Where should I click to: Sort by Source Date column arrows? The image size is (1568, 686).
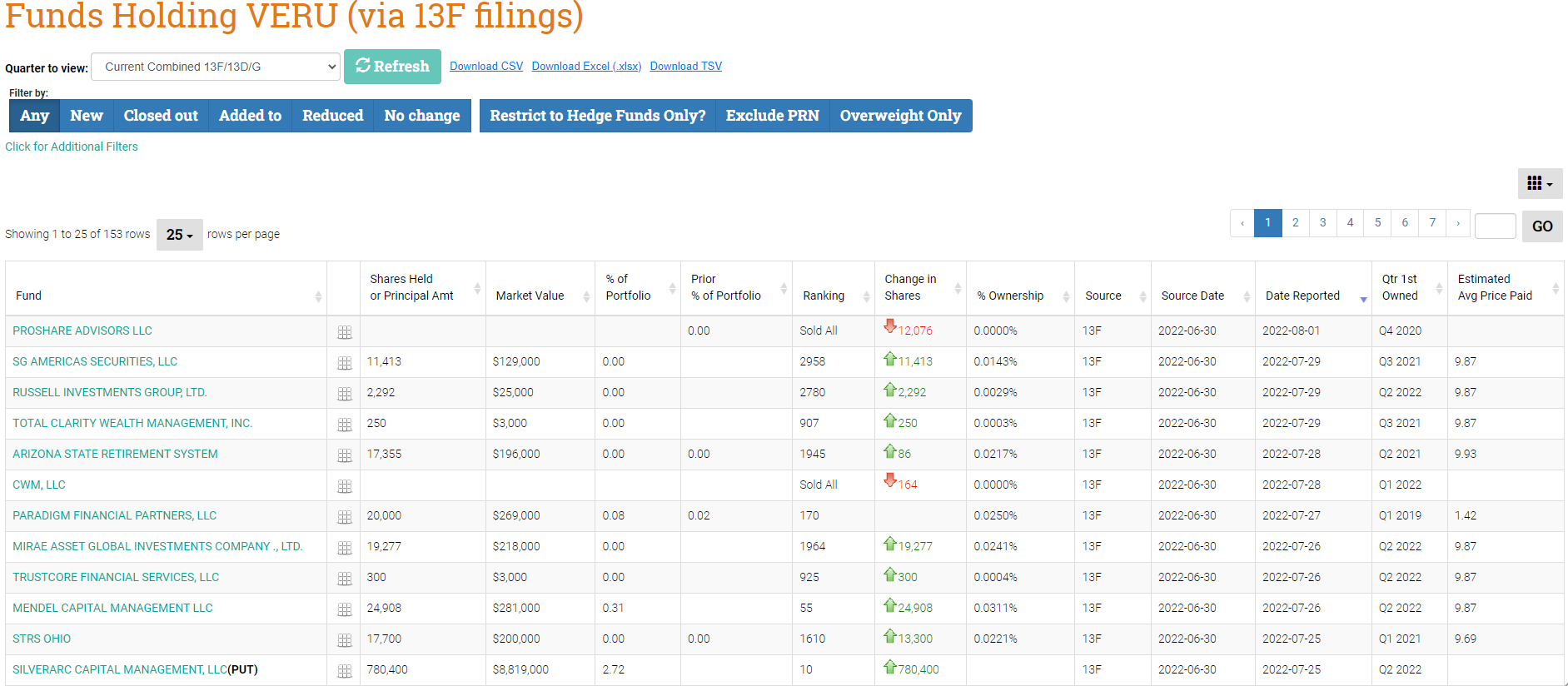point(1247,296)
